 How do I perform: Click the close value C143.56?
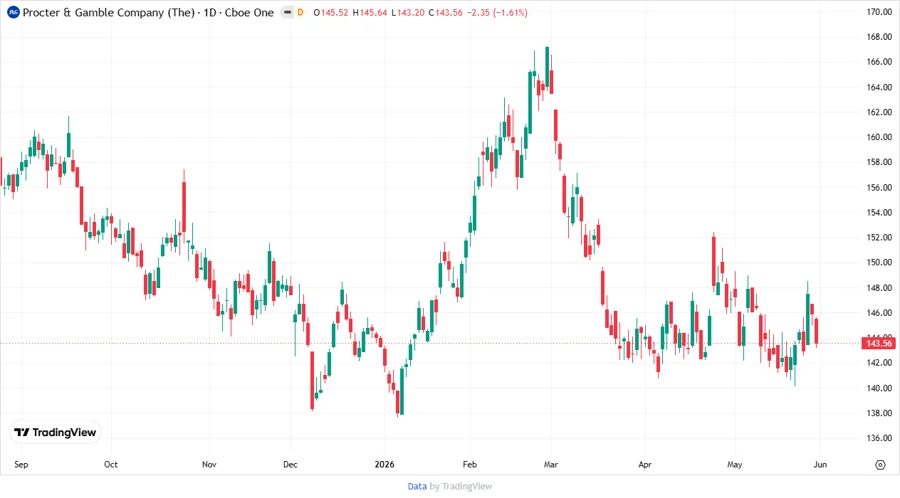coord(445,12)
